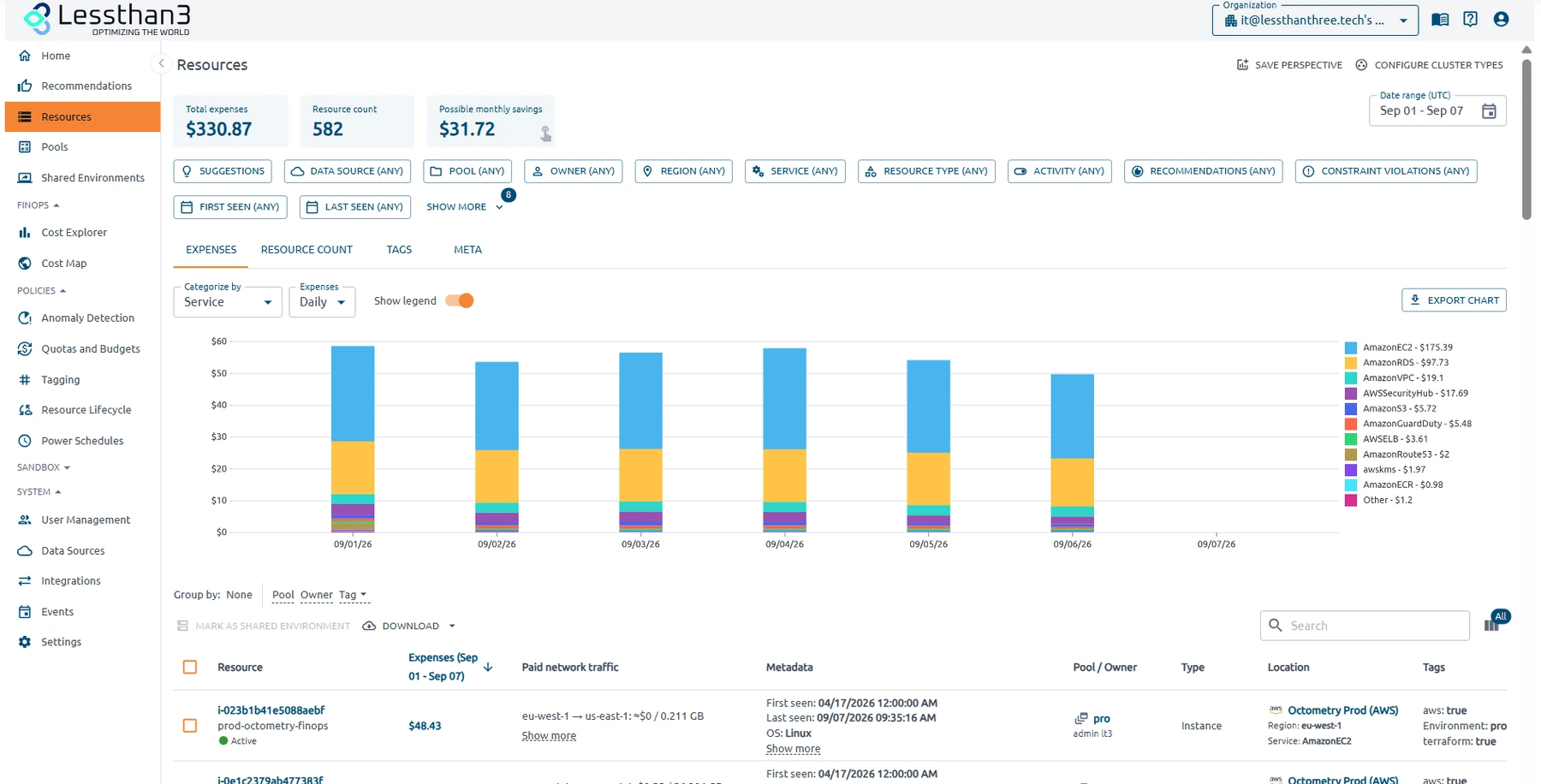Image resolution: width=1541 pixels, height=784 pixels.
Task: Open Integrations page
Action: pos(71,581)
